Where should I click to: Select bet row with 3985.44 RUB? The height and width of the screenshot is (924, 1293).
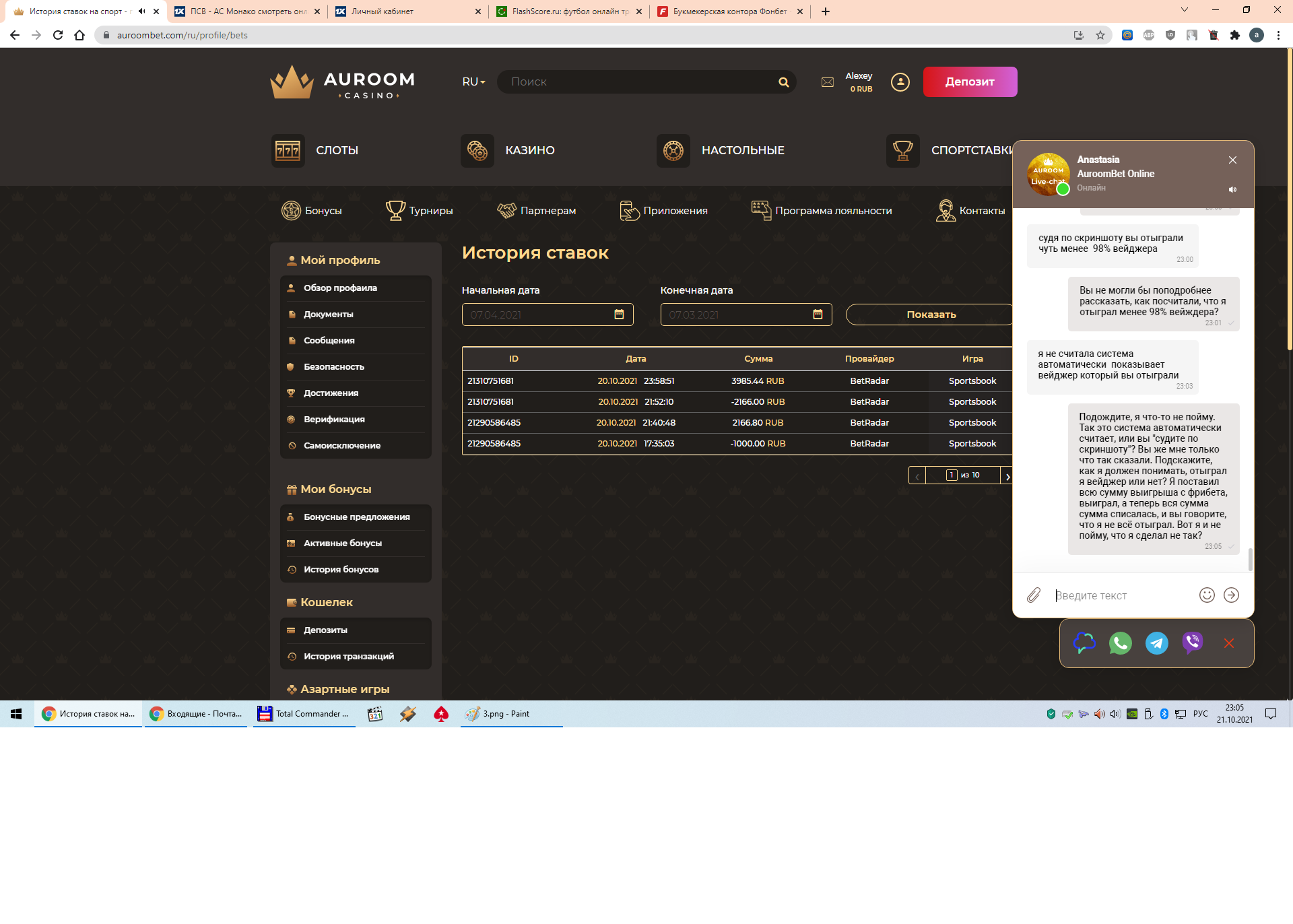pyautogui.click(x=737, y=381)
